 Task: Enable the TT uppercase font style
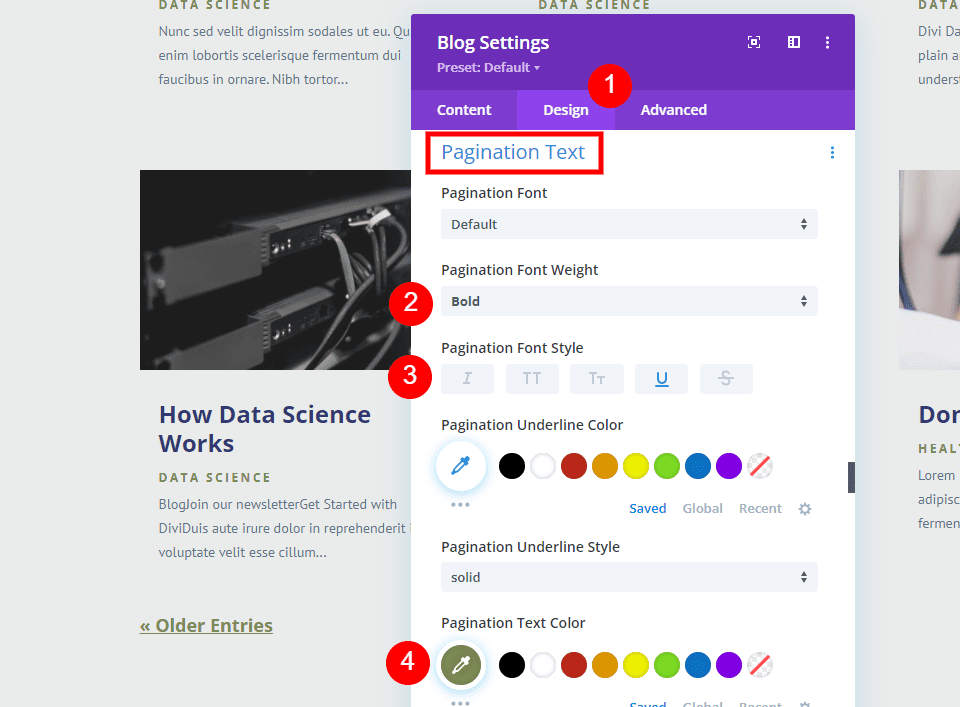click(x=532, y=378)
